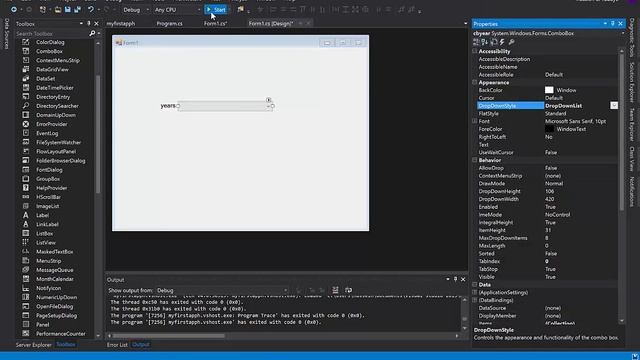Select the Enabled property row
The image size is (640, 360).
(547, 207)
